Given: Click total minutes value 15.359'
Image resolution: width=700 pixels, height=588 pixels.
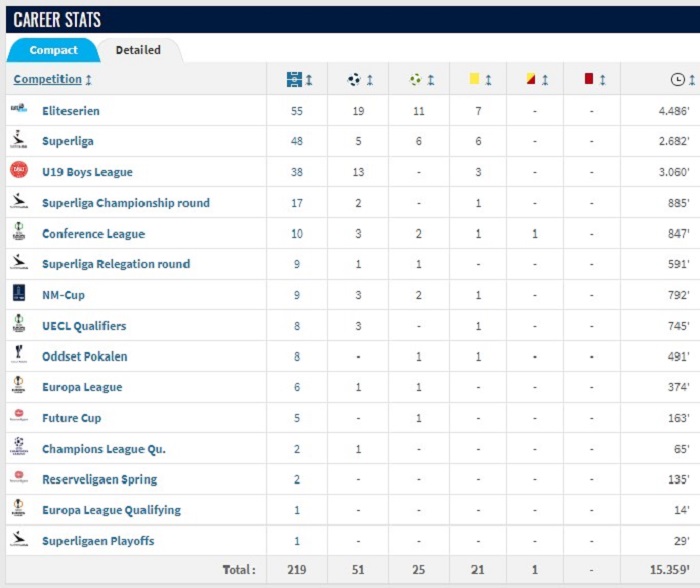Looking at the screenshot, I should click(670, 570).
